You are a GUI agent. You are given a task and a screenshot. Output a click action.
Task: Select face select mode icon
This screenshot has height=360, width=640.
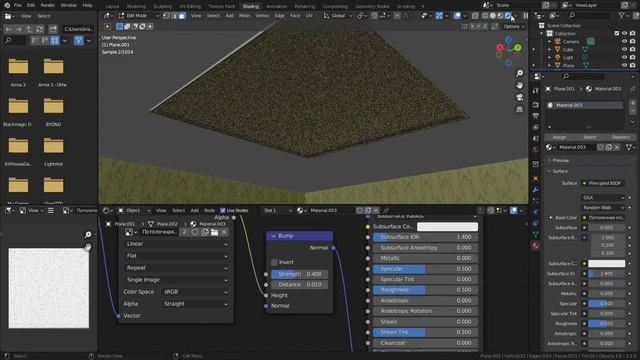pos(182,16)
